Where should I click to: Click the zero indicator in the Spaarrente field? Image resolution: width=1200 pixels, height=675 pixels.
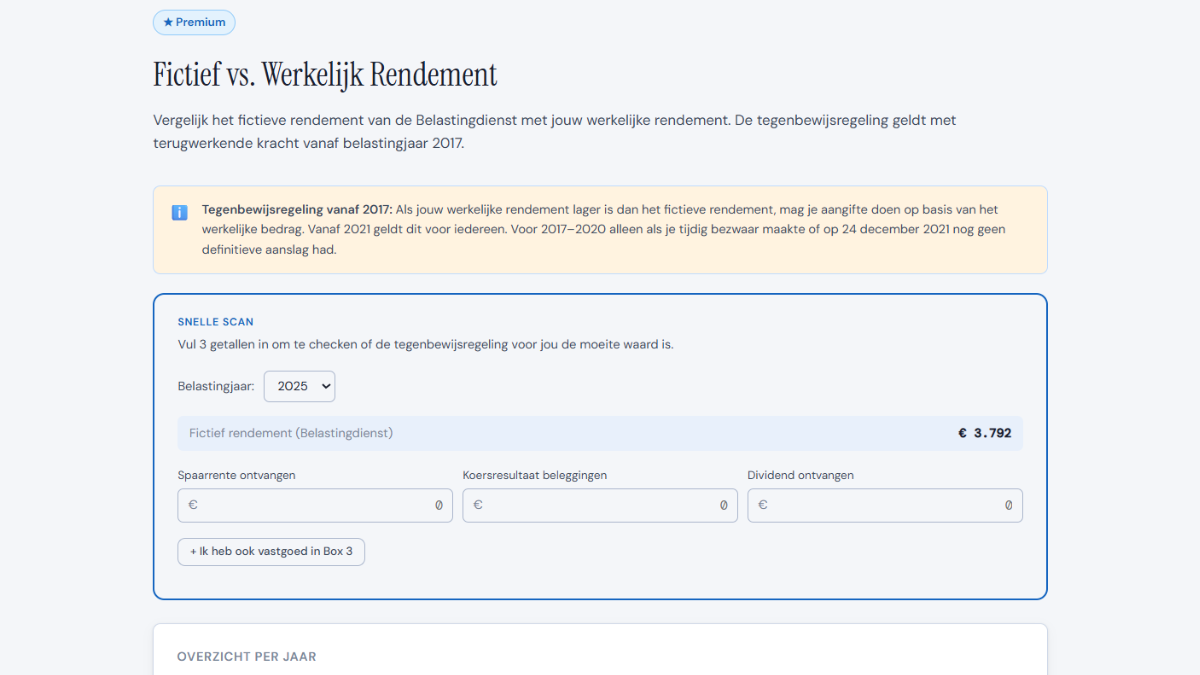pyautogui.click(x=436, y=505)
